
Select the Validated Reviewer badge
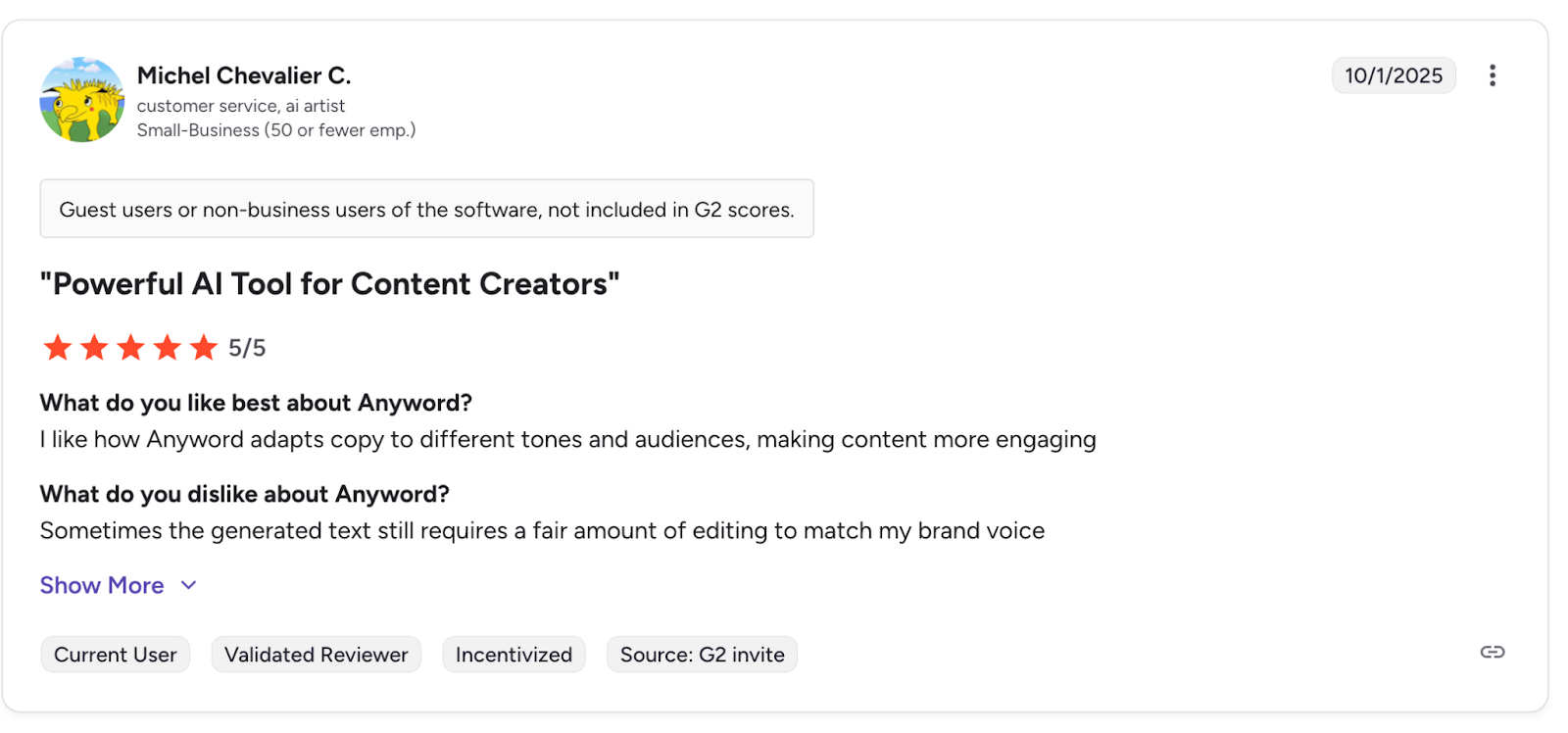pos(316,655)
